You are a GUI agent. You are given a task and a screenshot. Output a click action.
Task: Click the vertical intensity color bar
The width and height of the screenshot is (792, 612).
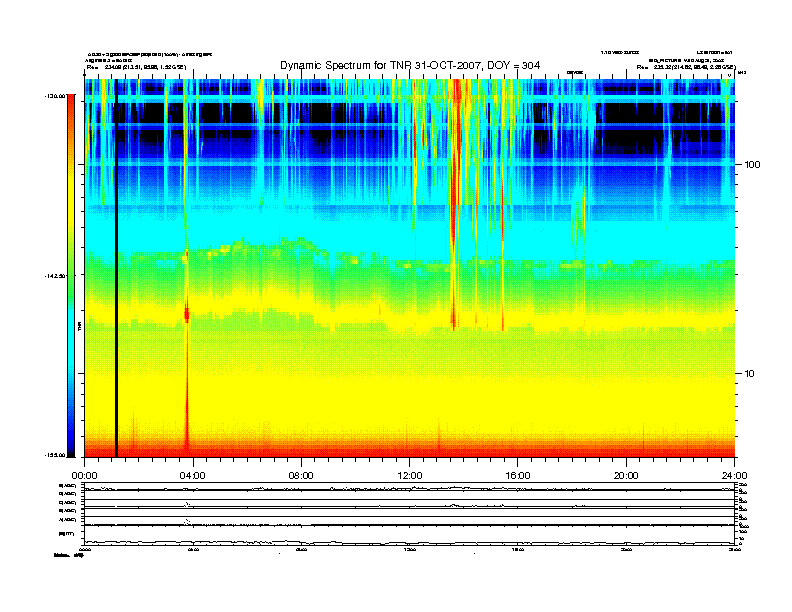71,275
